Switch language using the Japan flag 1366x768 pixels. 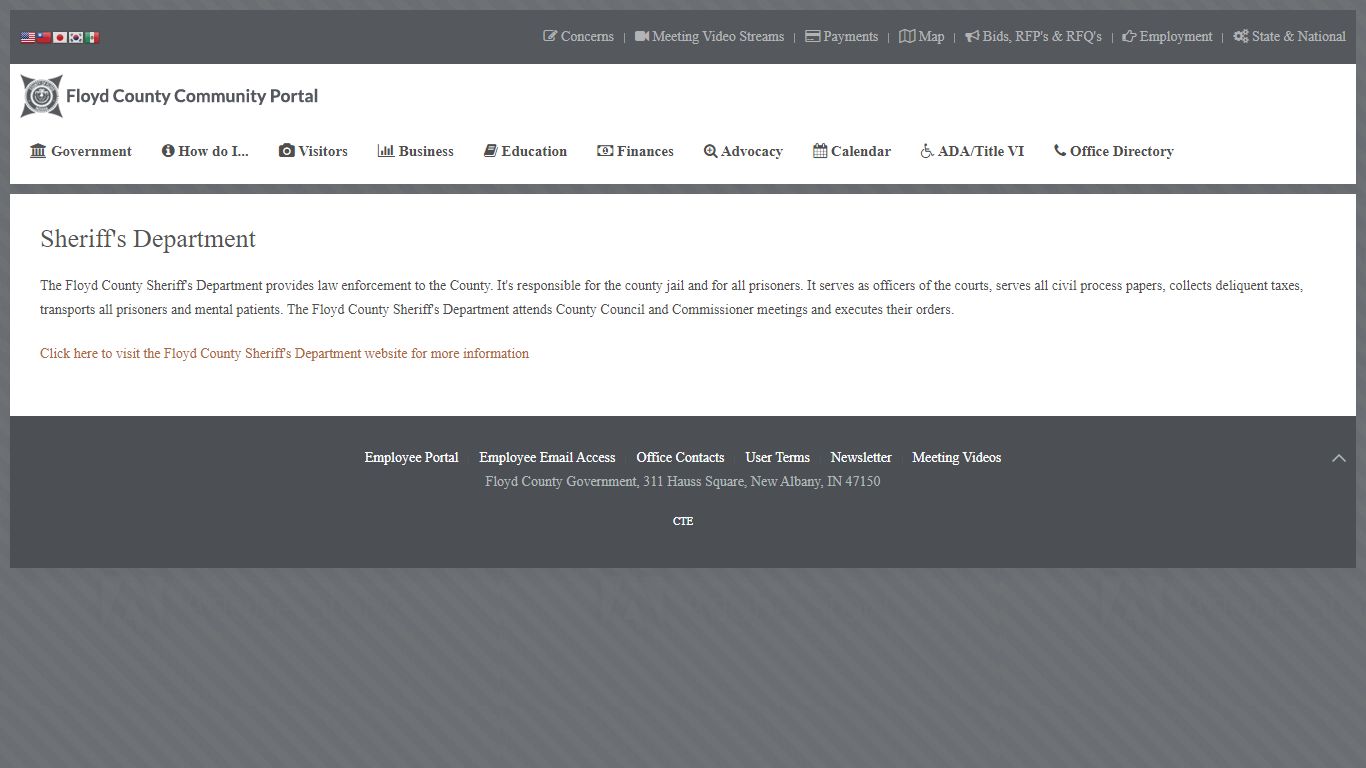60,37
